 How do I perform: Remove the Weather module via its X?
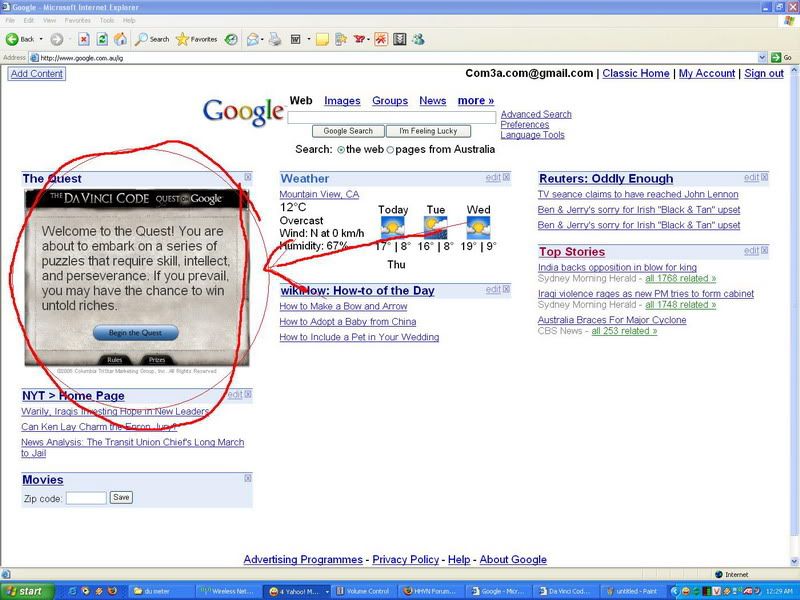[x=506, y=177]
